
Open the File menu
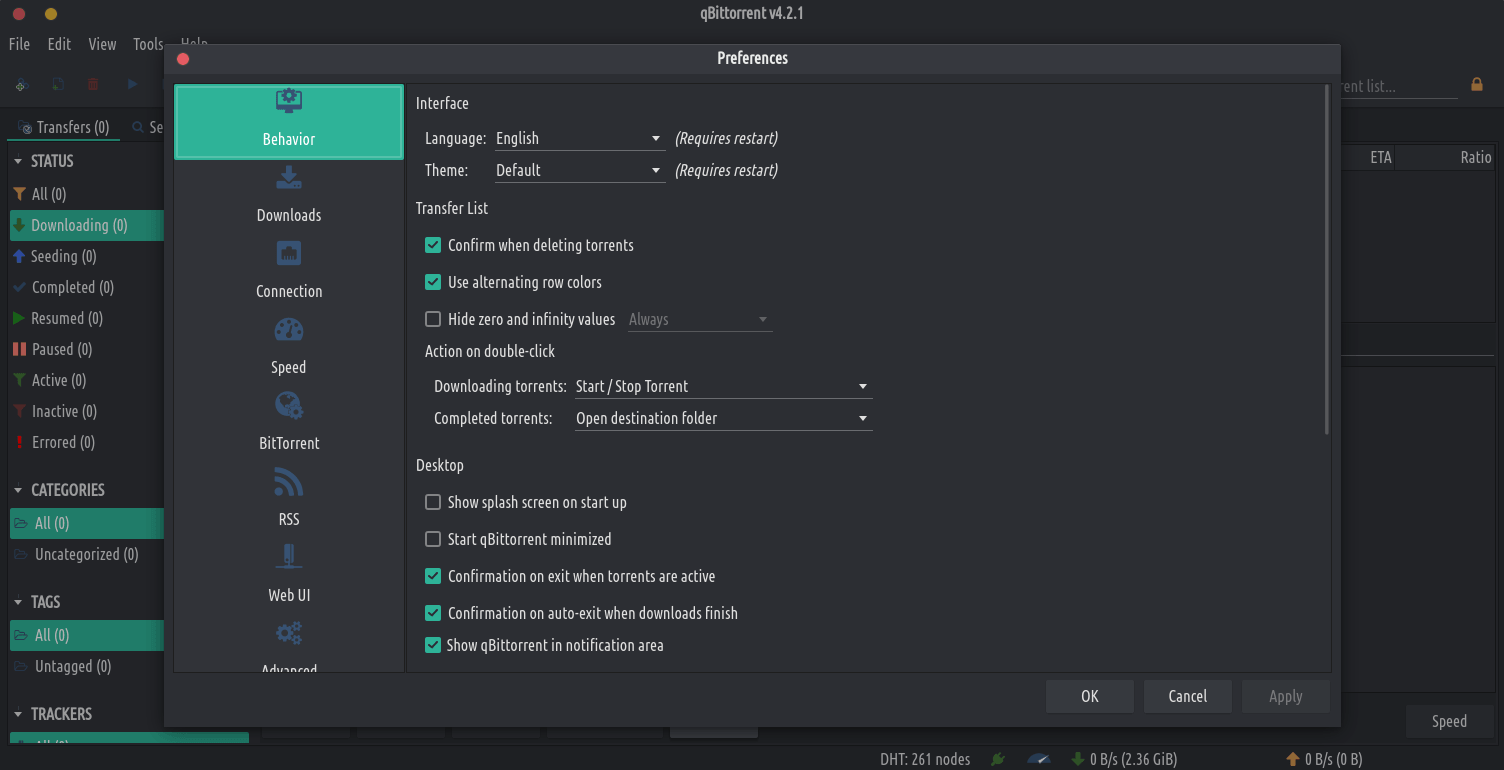[x=19, y=44]
